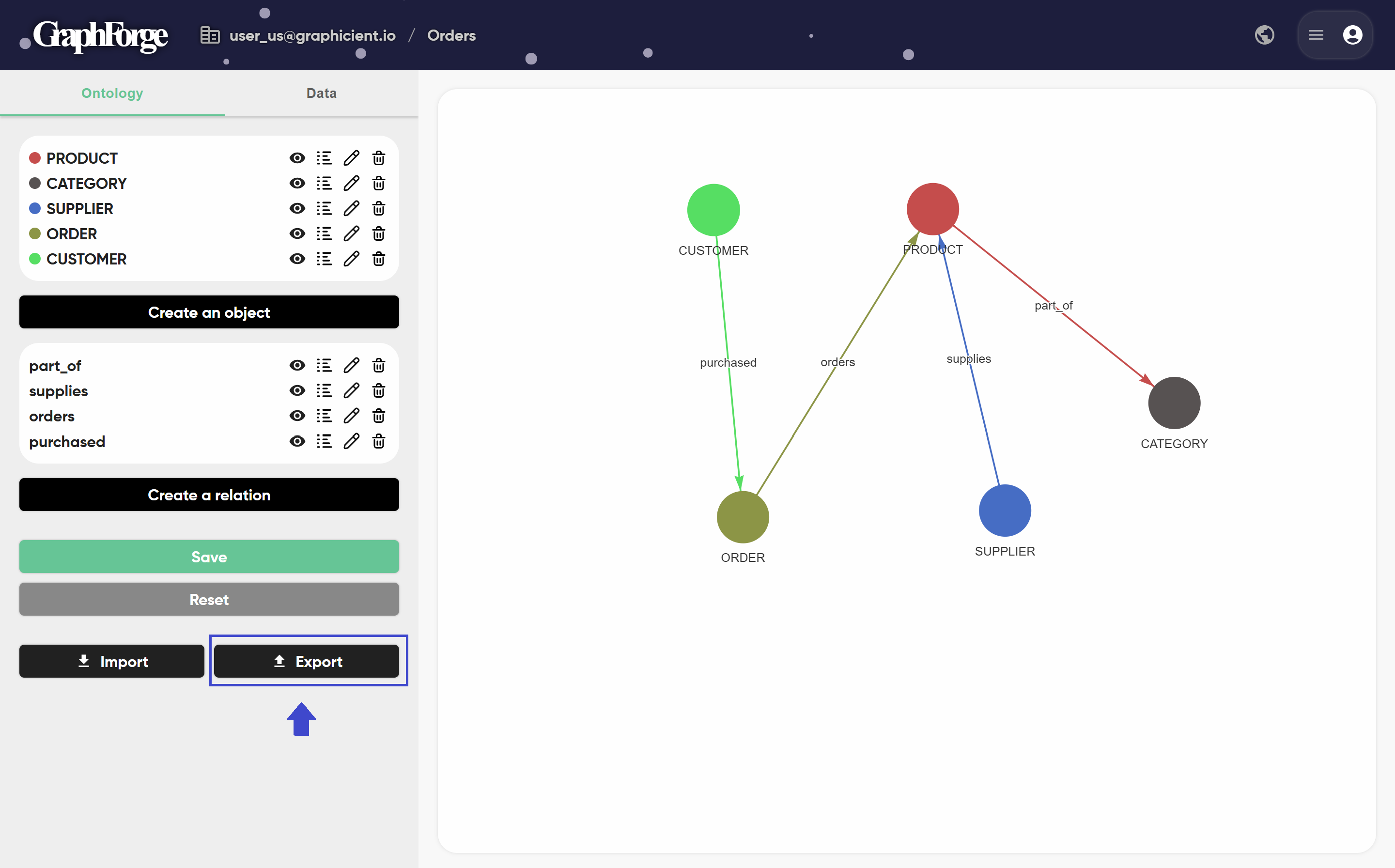This screenshot has width=1395, height=868.
Task: Click the globe icon in the top bar
Action: (x=1265, y=34)
